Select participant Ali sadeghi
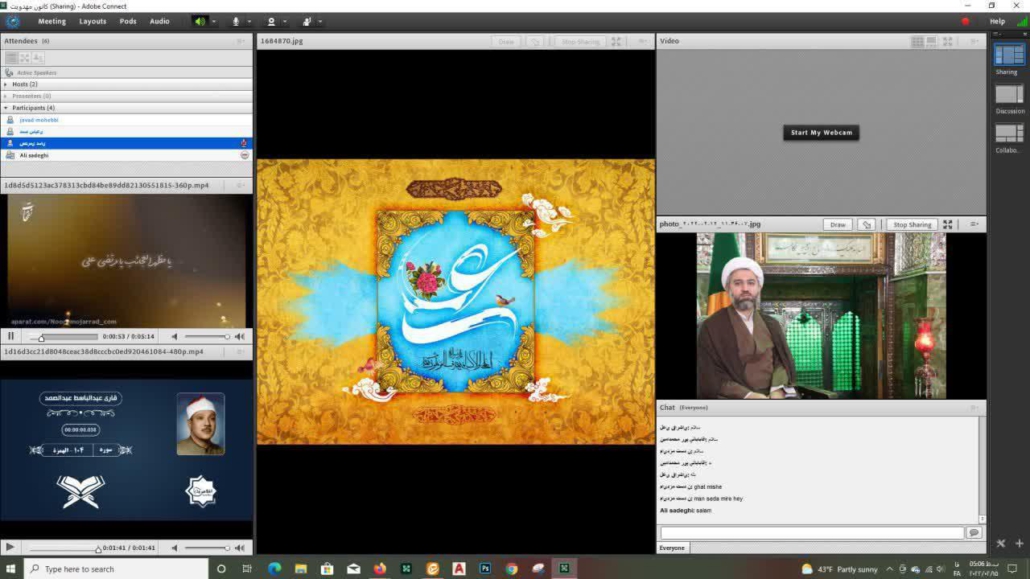 click(x=126, y=155)
